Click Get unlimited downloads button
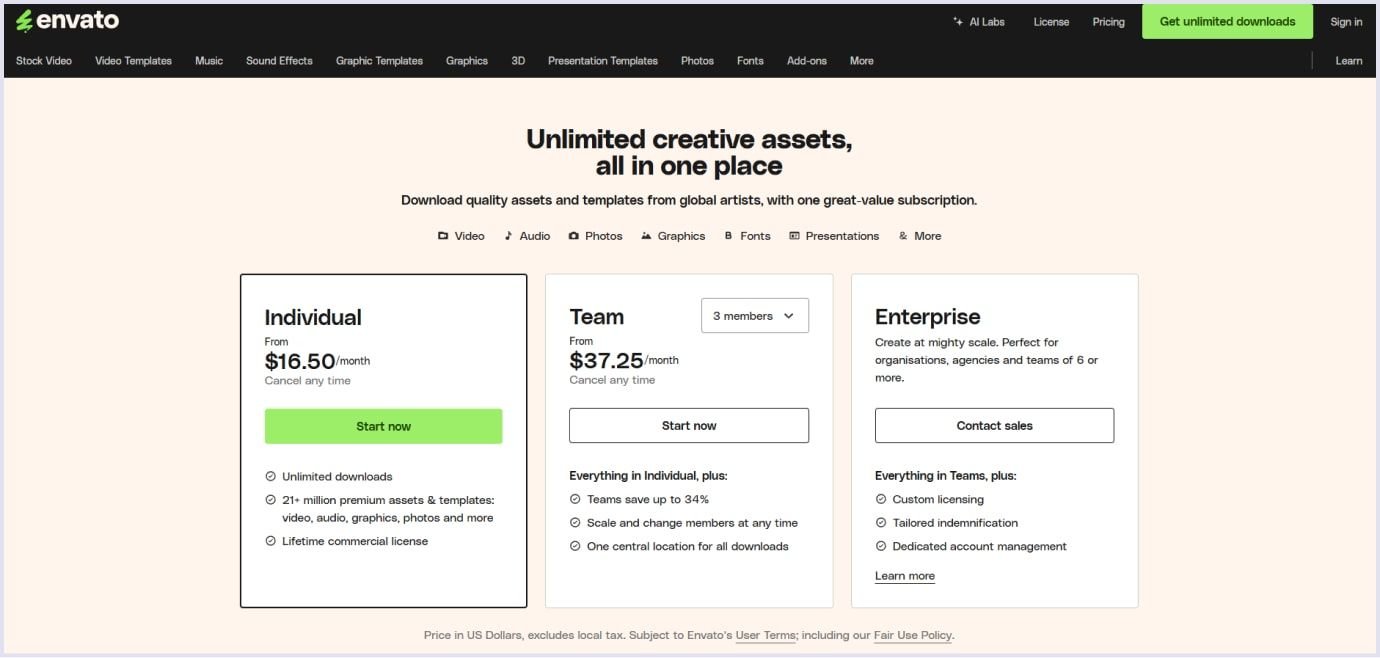The image size is (1380, 658). tap(1227, 21)
